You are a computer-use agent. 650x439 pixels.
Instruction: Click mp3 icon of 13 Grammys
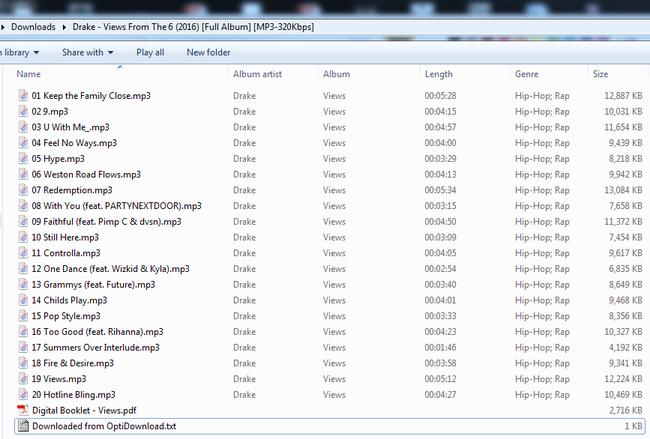23,284
